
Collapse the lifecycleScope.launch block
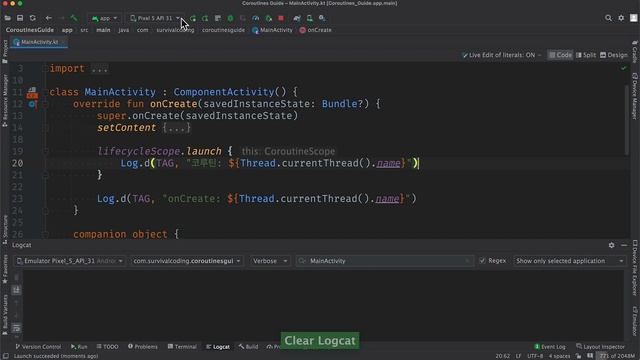point(46,151)
